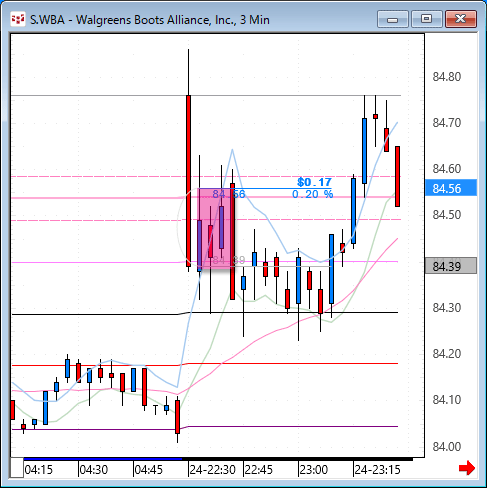Click the 22:45 time axis label
This screenshot has height=488, width=487.
(258, 470)
